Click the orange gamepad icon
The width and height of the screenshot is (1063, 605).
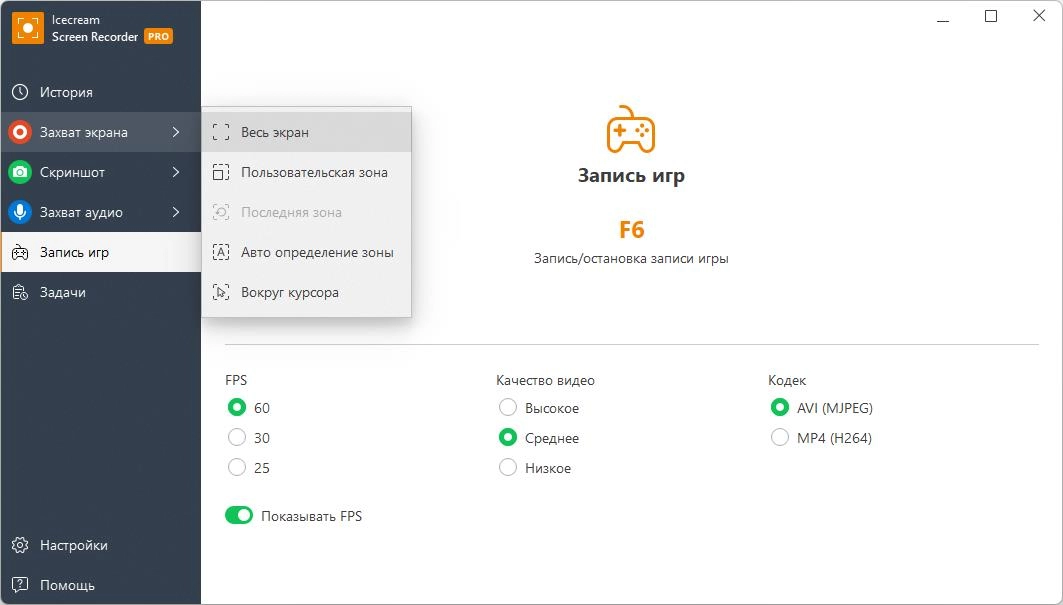(631, 130)
